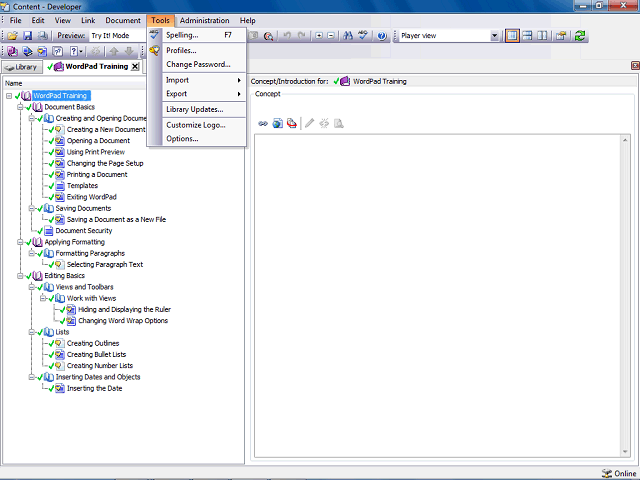Click the boxed question mark toolbar icon

tap(58, 51)
